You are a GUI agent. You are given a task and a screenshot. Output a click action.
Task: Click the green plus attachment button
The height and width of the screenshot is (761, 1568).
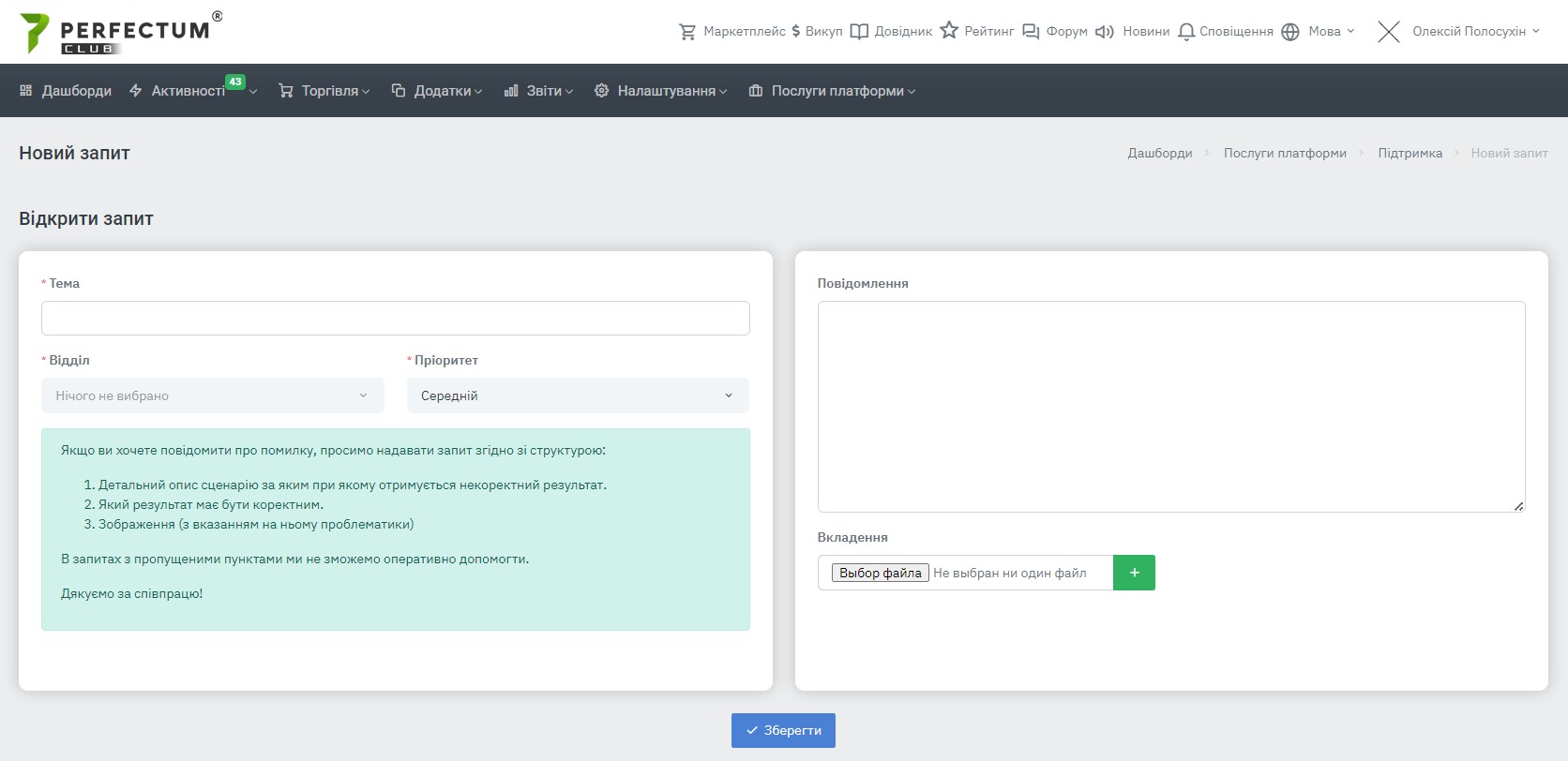(1134, 573)
